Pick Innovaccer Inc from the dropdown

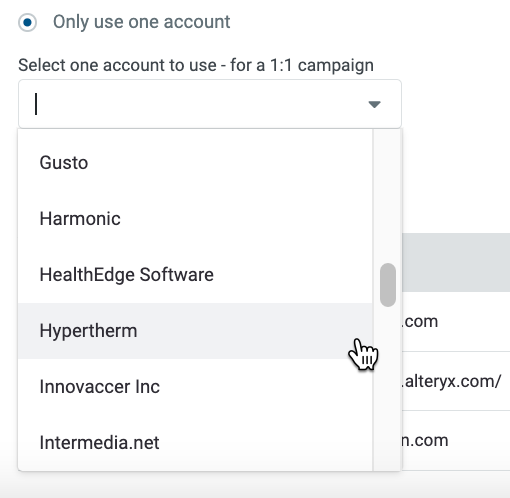coord(195,387)
